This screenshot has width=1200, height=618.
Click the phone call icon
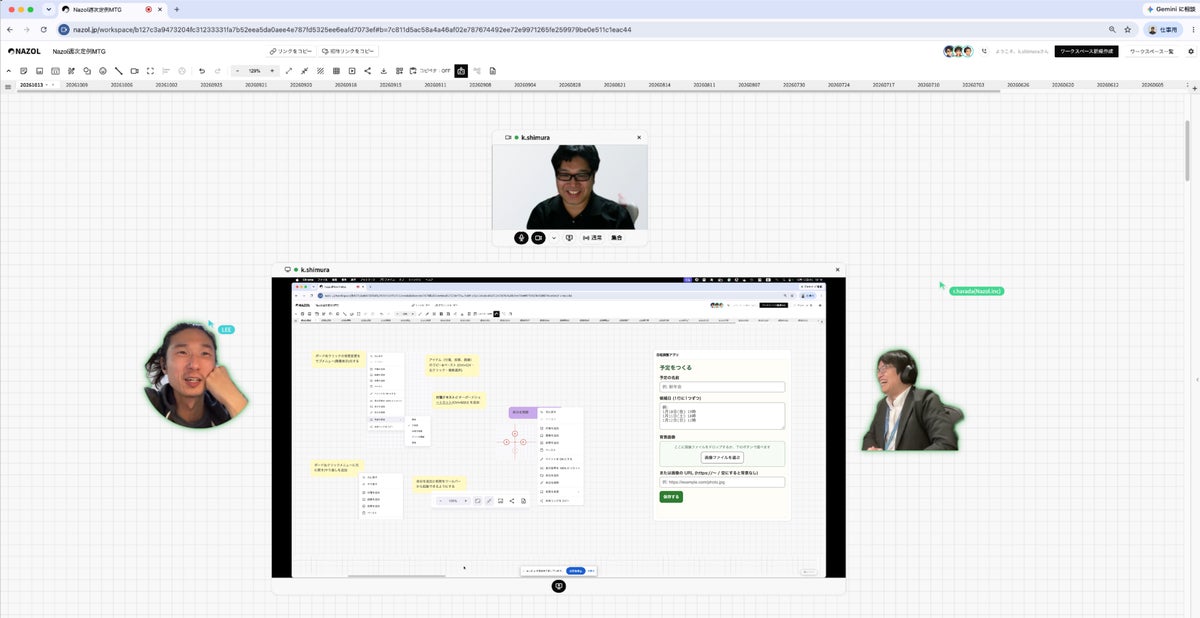984,51
